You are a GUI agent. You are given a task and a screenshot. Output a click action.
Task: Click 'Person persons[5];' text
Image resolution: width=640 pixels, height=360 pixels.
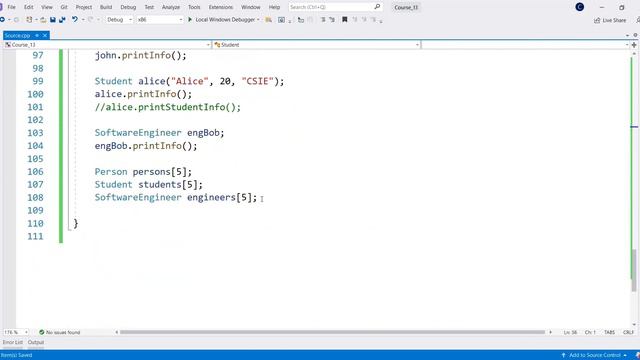point(143,171)
